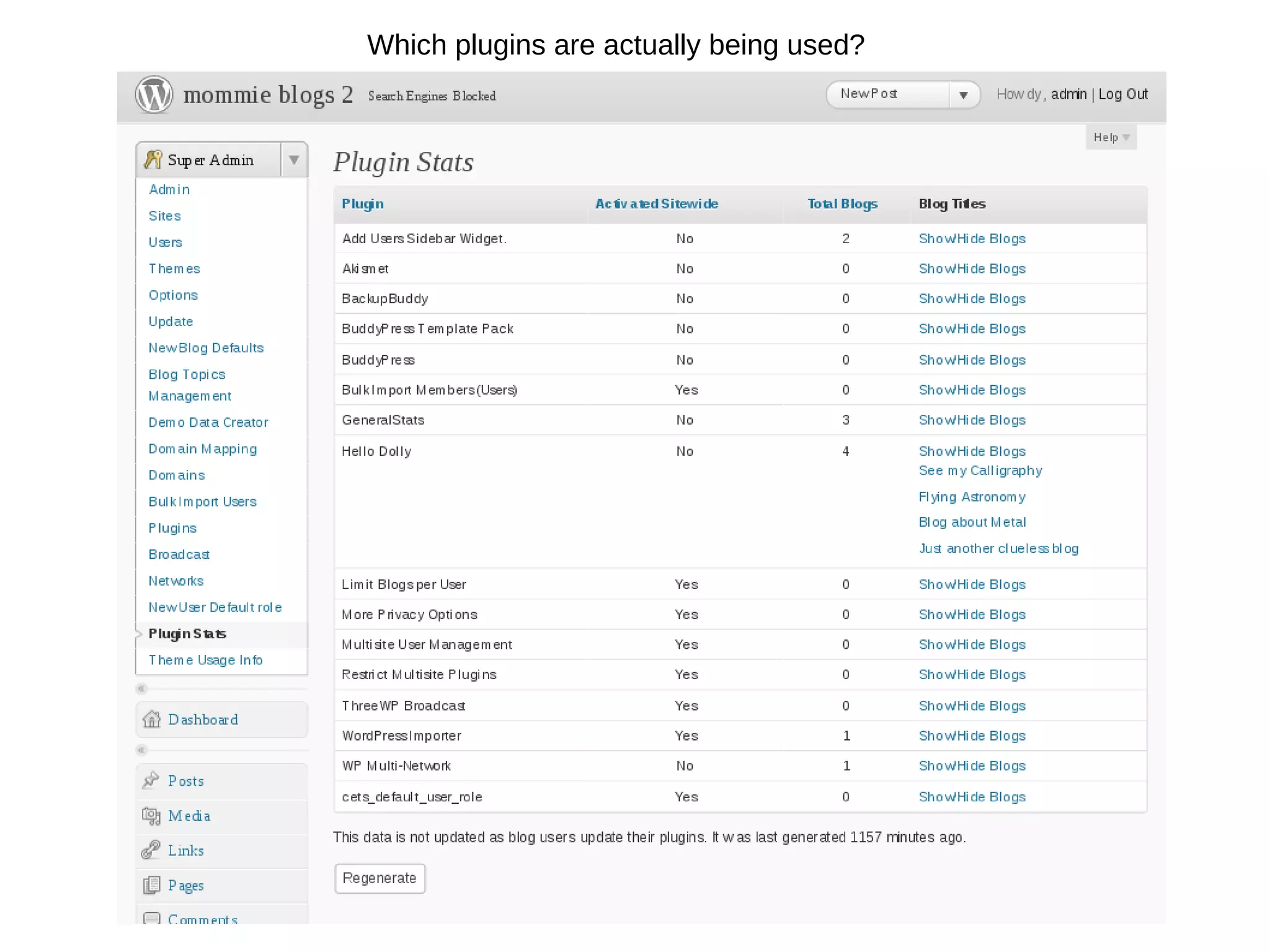The image size is (1270, 952).
Task: Select the Plugin Stats menu item
Action: (x=187, y=634)
